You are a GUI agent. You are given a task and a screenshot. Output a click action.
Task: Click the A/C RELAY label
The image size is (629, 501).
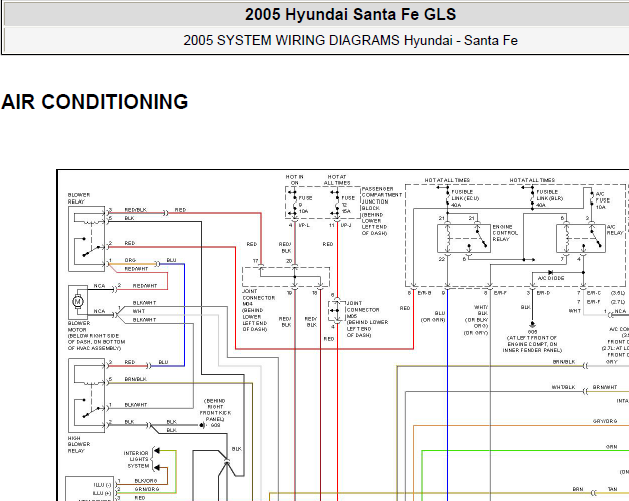point(615,230)
